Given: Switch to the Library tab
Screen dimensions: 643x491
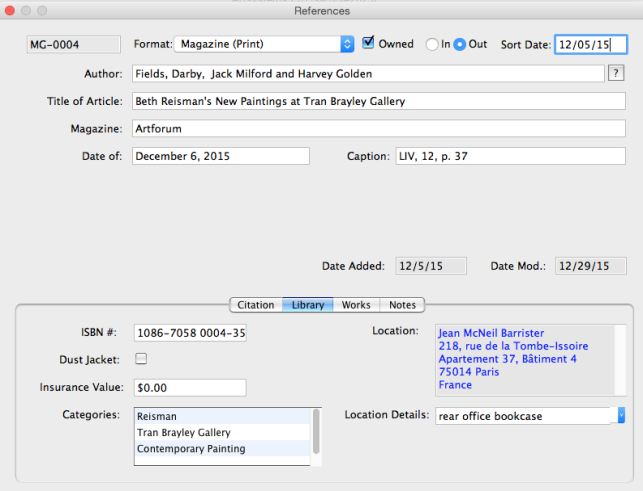Looking at the screenshot, I should [307, 305].
